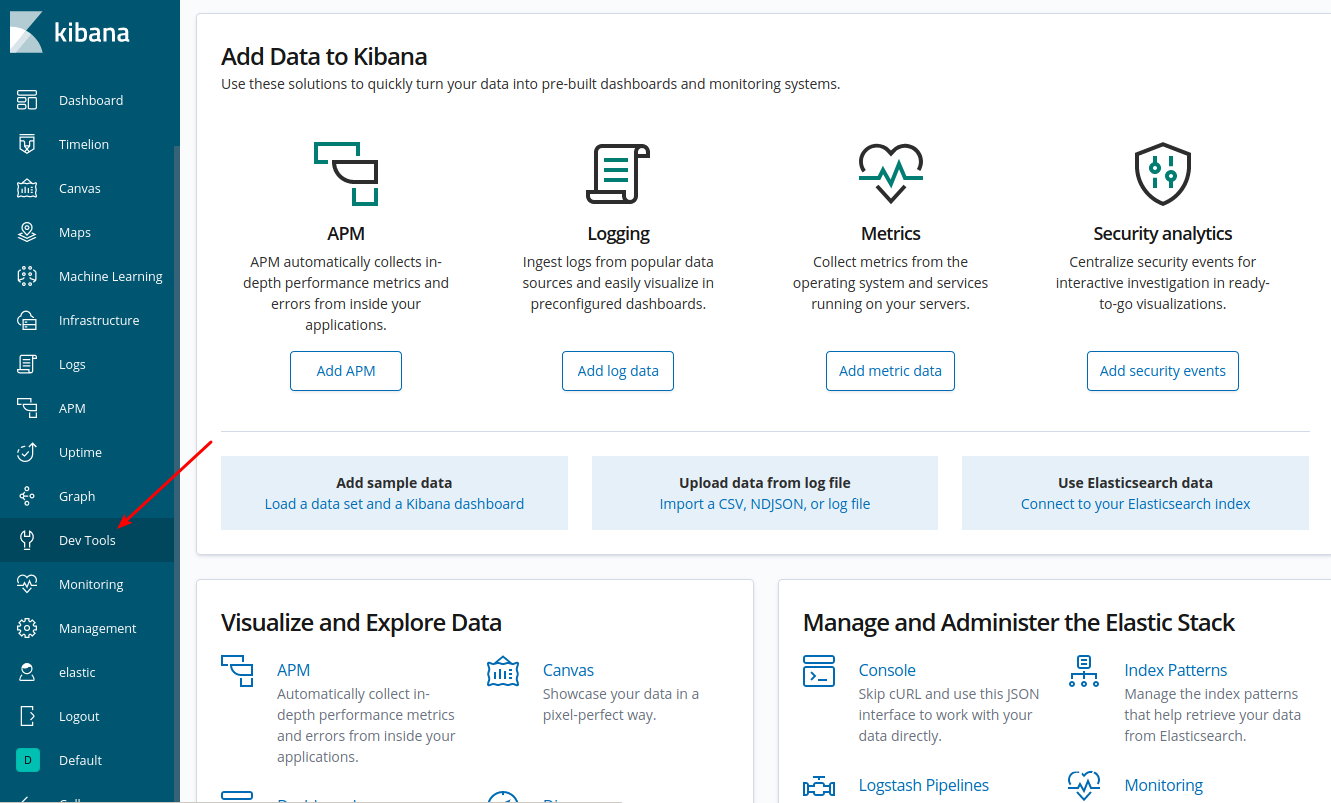Screen dimensions: 1331x803
Task: Click the Machine Learning sidebar icon
Action: [x=27, y=276]
